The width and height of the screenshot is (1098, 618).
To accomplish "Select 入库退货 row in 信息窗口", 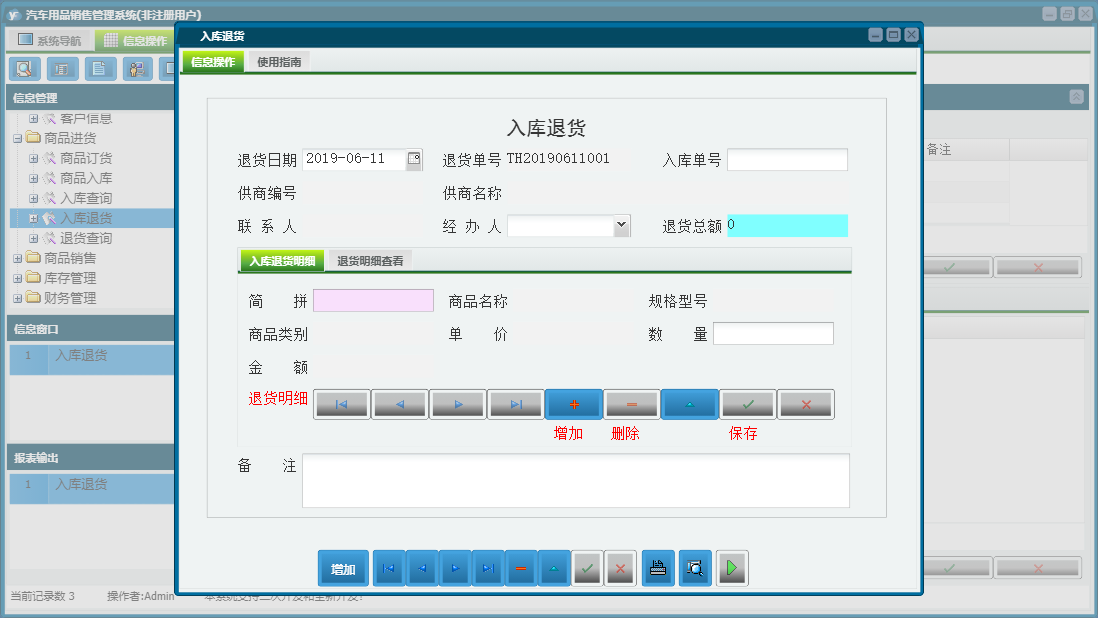I will [92, 359].
